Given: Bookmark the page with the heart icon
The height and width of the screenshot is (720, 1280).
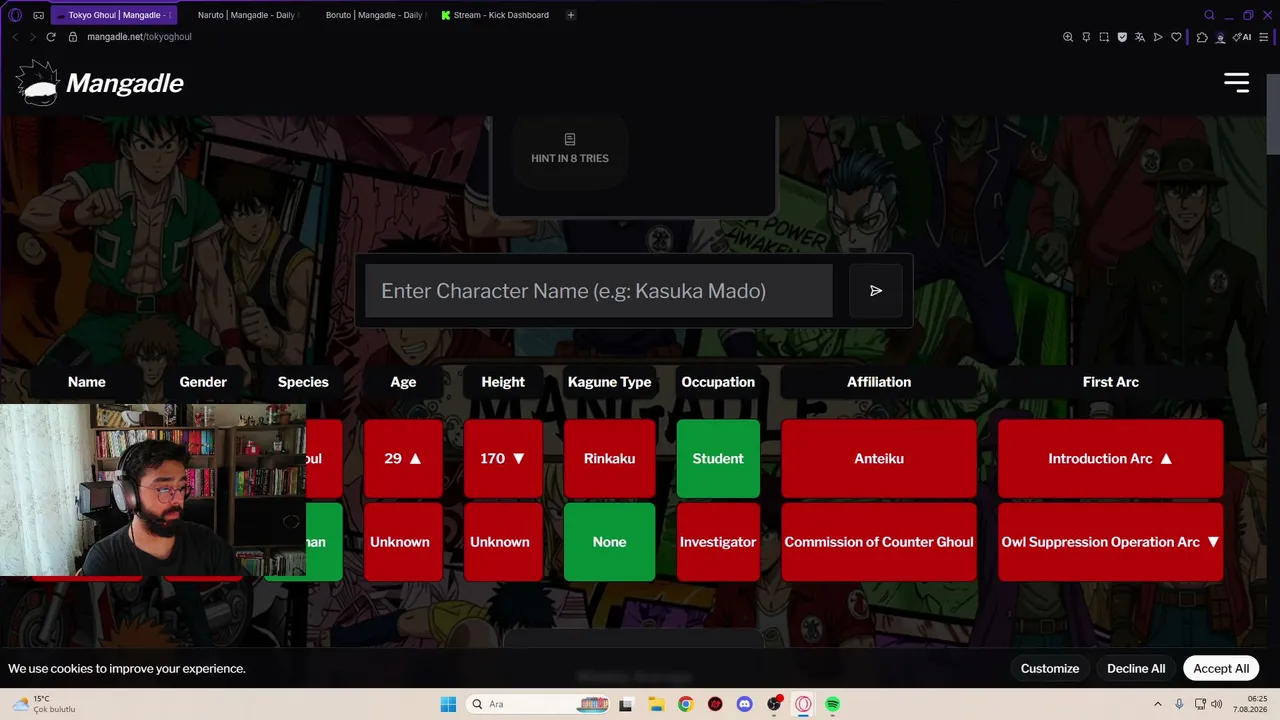Looking at the screenshot, I should click(1176, 37).
